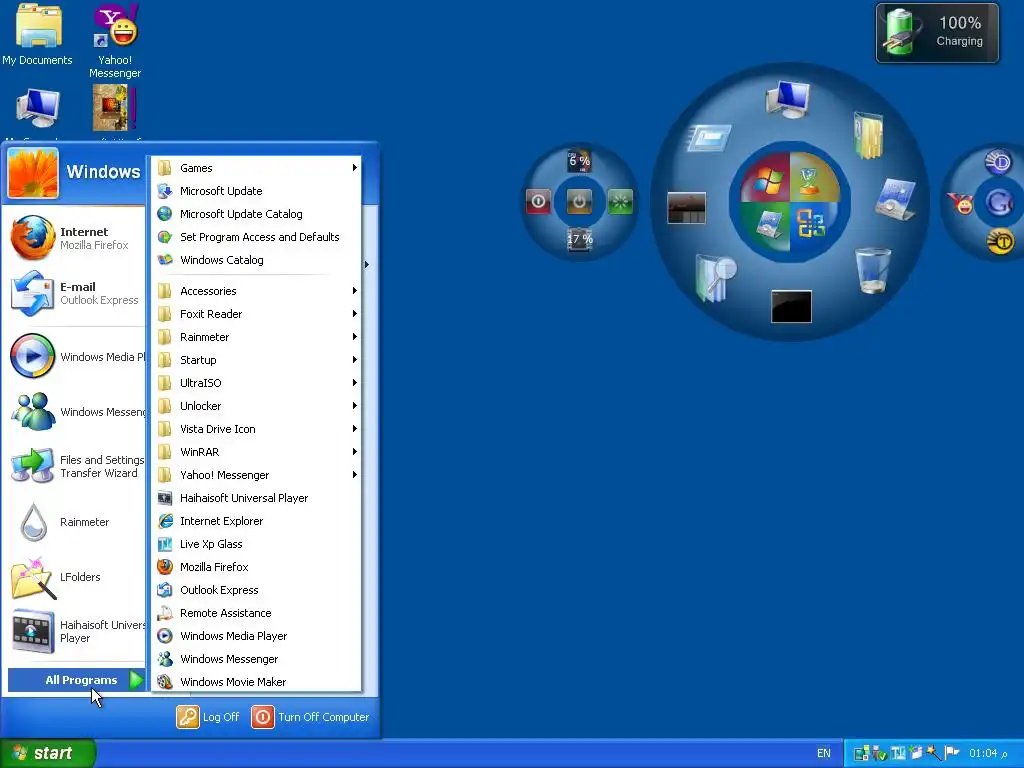Select Set Program Access and Defaults
This screenshot has width=1024, height=768.
pos(257,237)
